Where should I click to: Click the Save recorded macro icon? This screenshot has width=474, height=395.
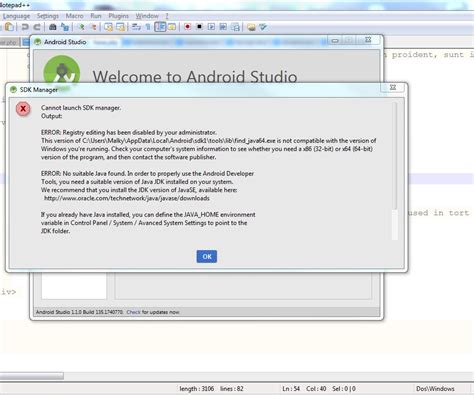235,27
